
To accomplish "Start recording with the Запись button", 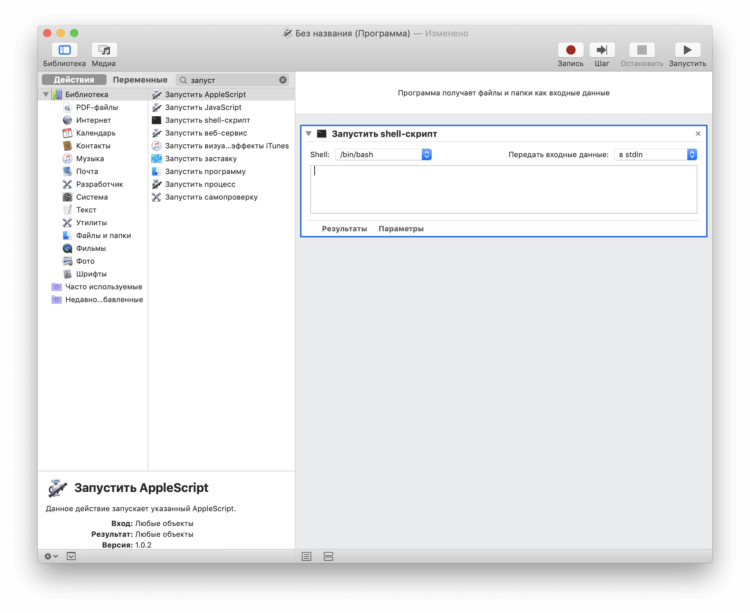I will 570,50.
